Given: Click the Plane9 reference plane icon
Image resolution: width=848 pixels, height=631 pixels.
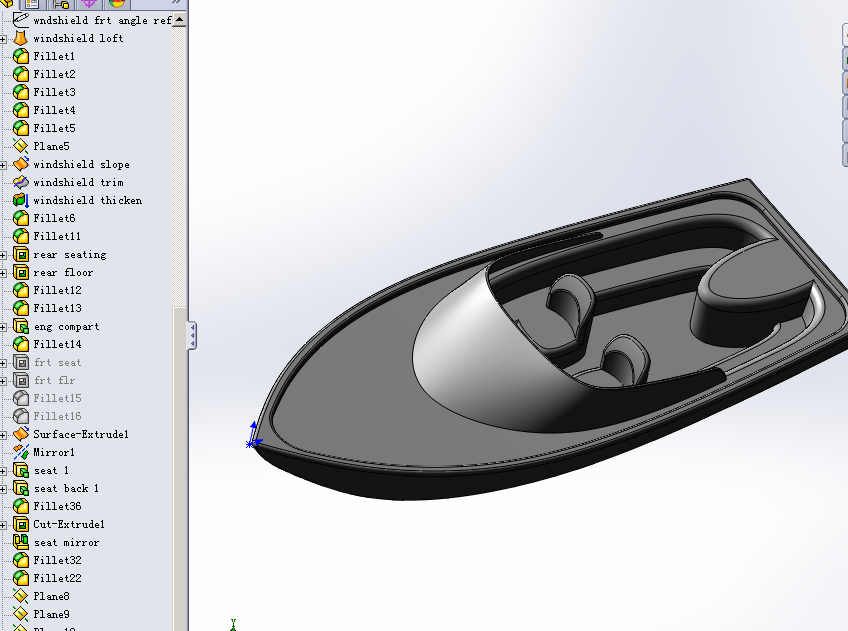Looking at the screenshot, I should coord(21,614).
